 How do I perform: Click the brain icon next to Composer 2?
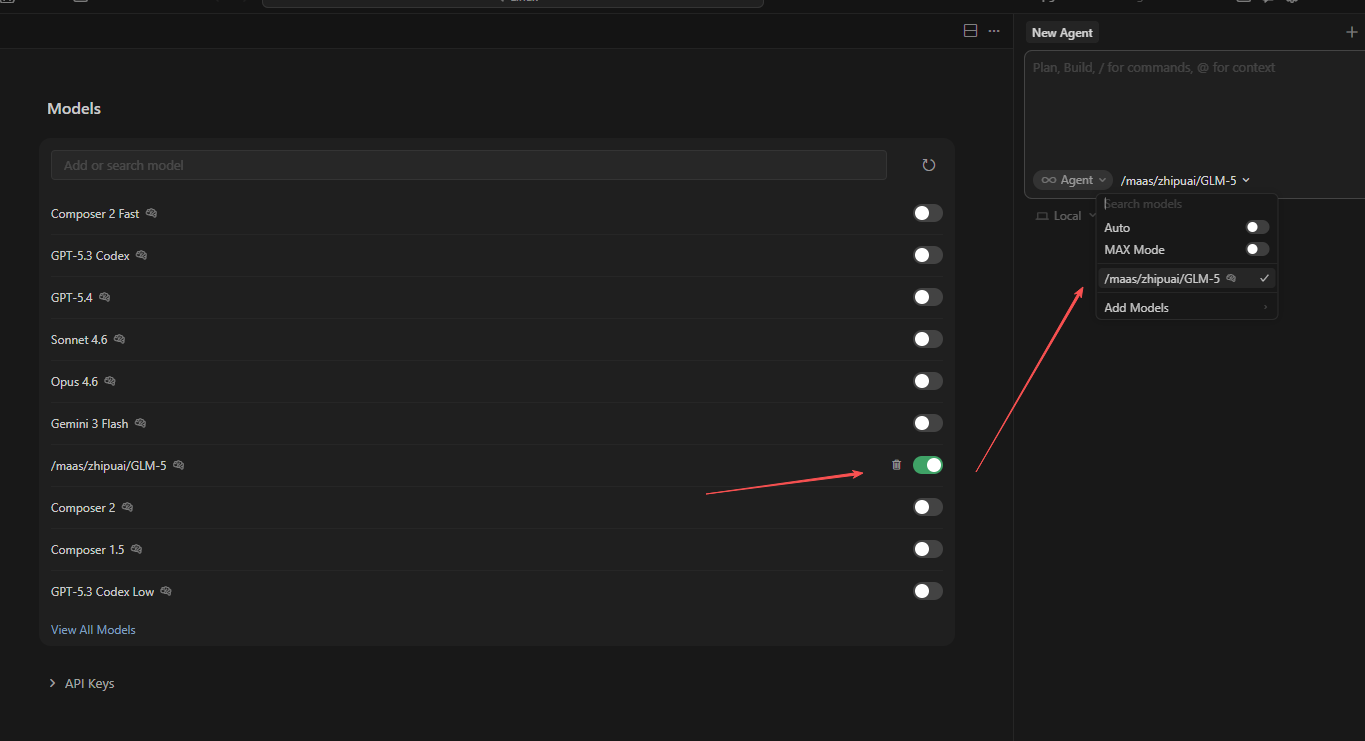click(x=127, y=508)
